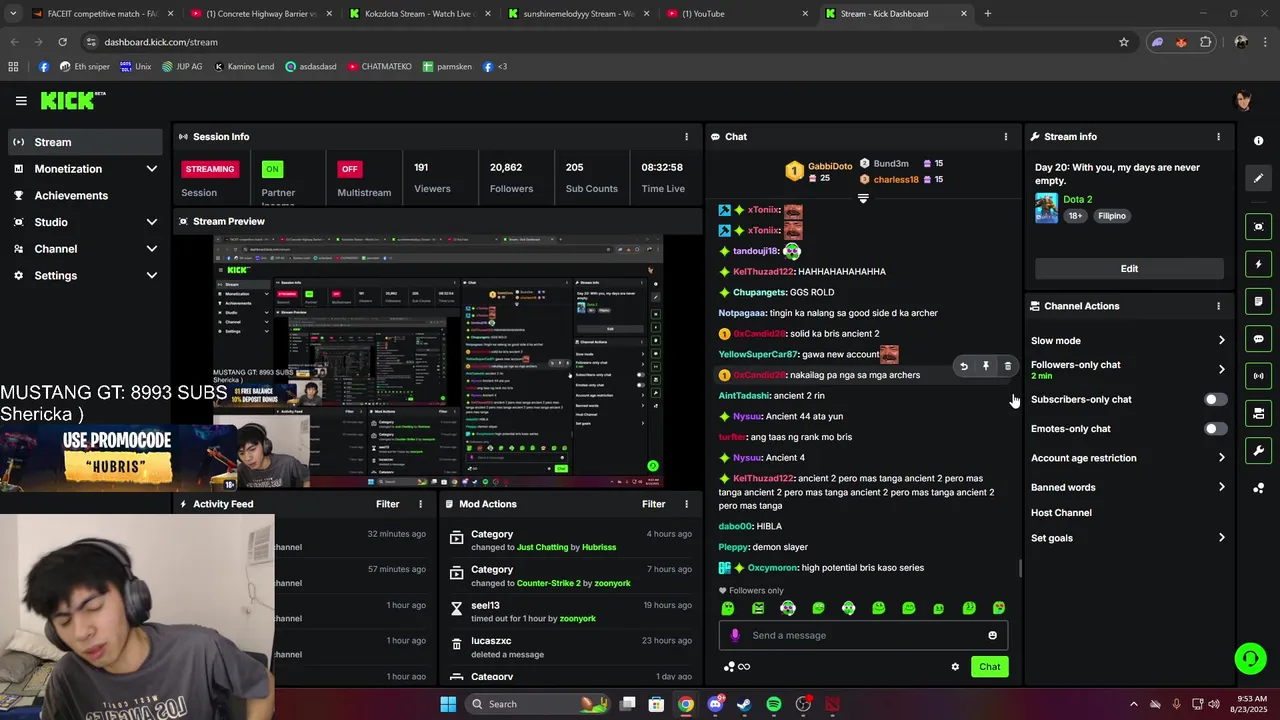
Task: Open the emoji picker in message box
Action: (992, 635)
